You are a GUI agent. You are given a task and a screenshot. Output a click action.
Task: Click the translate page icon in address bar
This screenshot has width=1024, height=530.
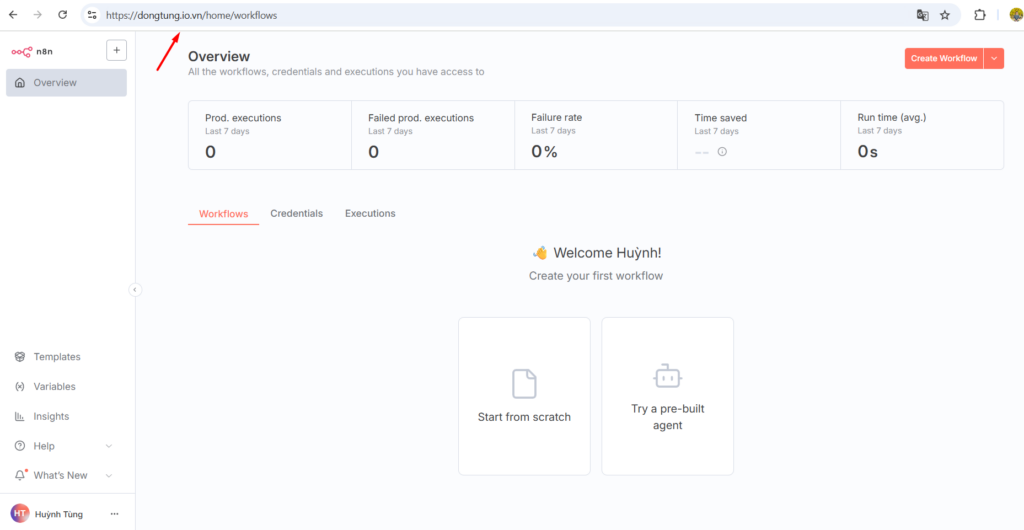pos(922,15)
